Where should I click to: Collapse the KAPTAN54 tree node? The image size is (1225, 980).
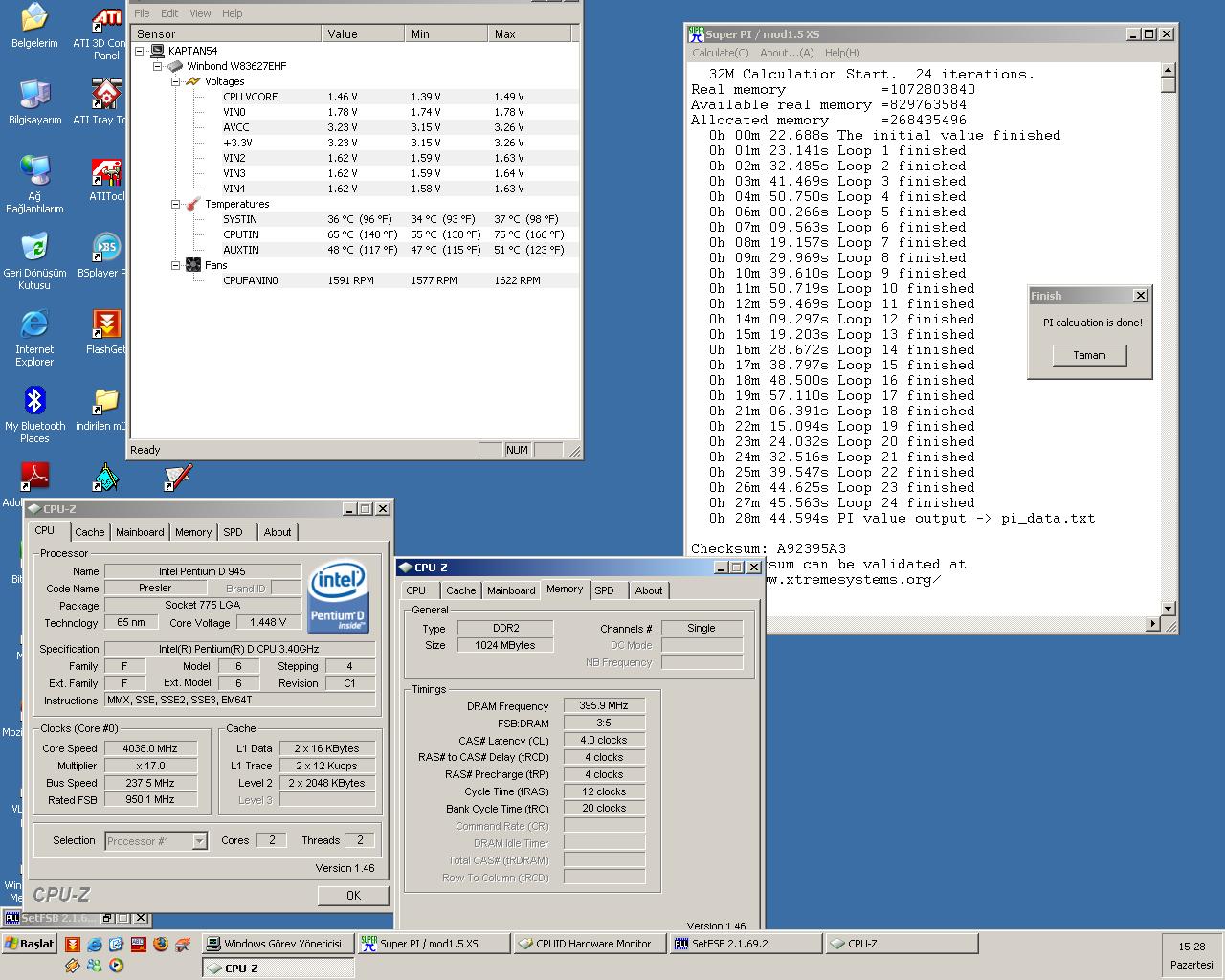click(141, 51)
